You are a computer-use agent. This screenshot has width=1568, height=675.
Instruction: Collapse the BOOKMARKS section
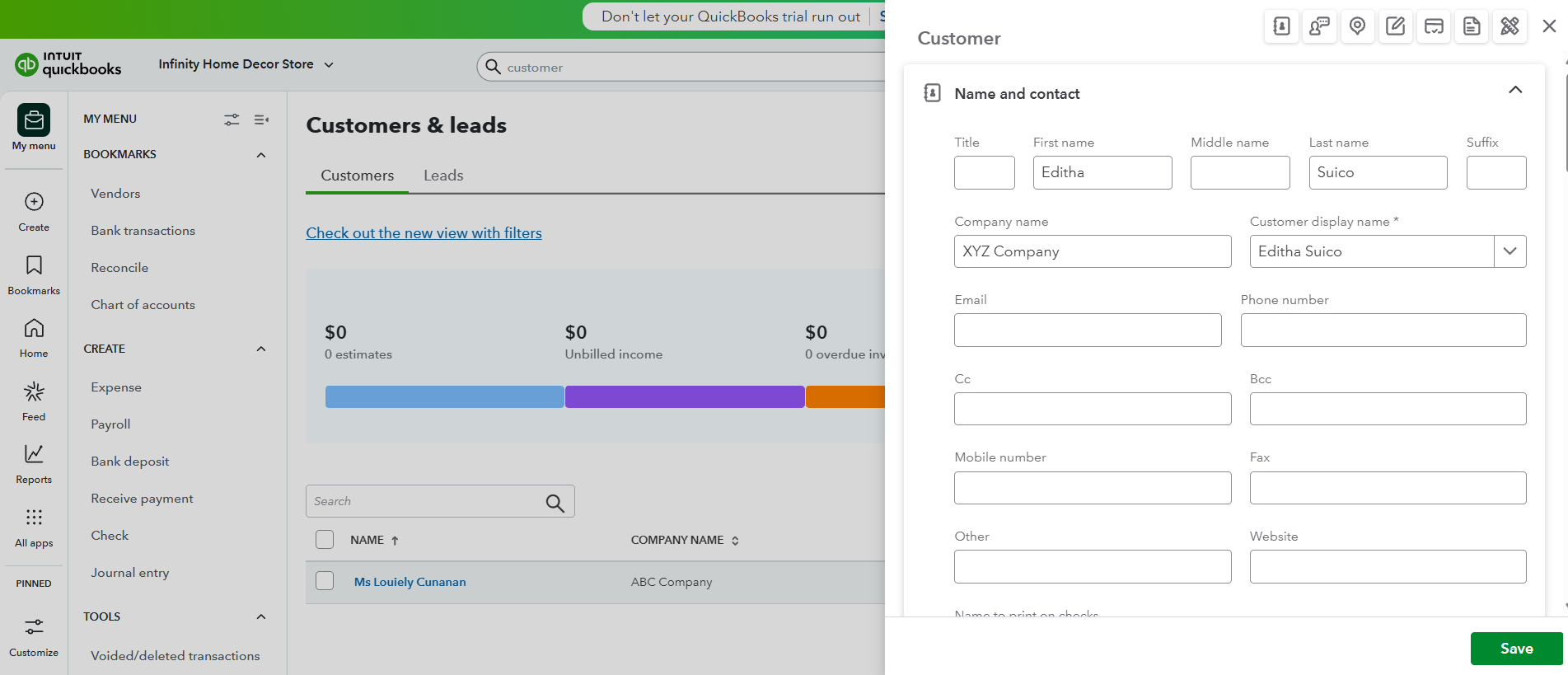[x=261, y=155]
